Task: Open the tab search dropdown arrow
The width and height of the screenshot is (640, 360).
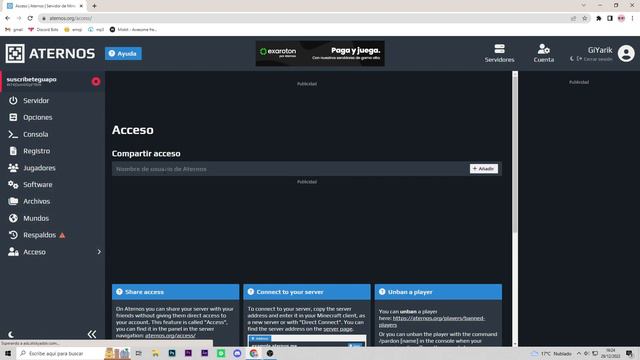Action: [x=584, y=5]
